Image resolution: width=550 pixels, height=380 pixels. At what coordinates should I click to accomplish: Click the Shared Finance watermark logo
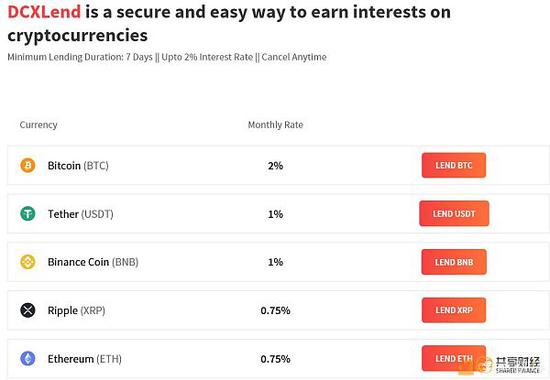point(511,365)
